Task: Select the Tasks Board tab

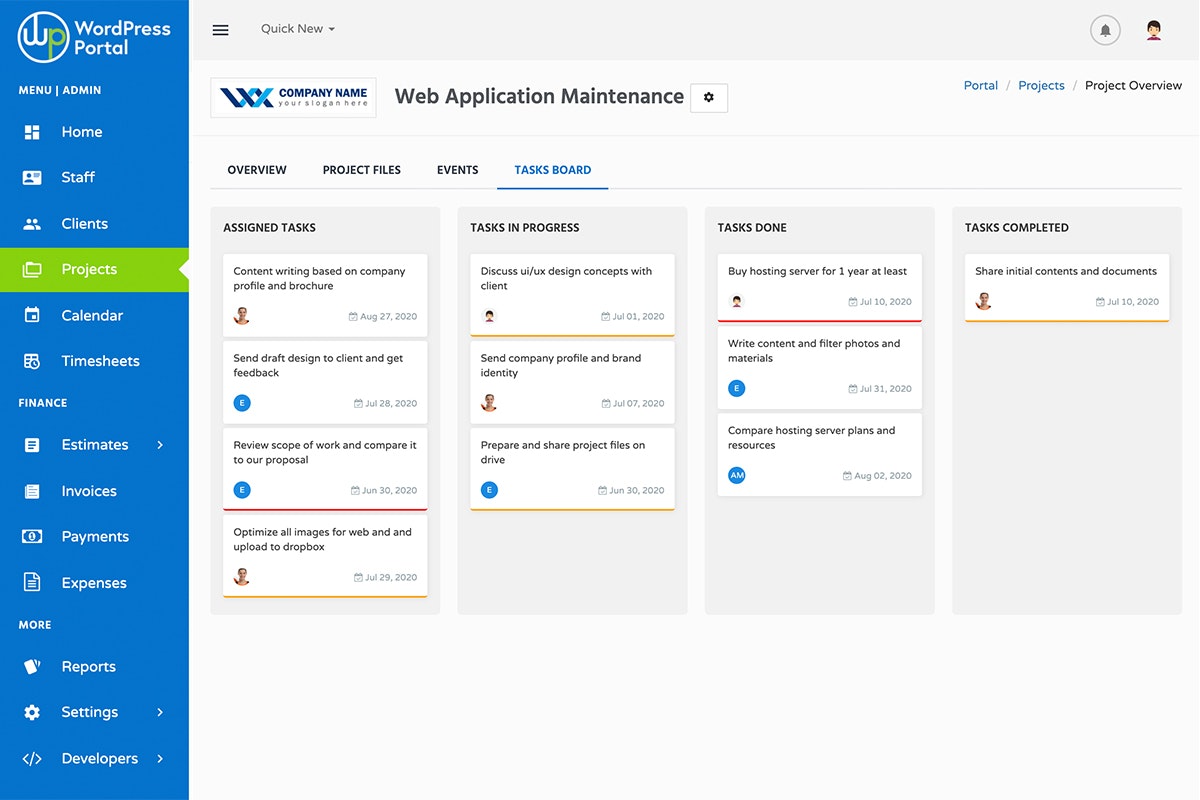Action: point(553,170)
